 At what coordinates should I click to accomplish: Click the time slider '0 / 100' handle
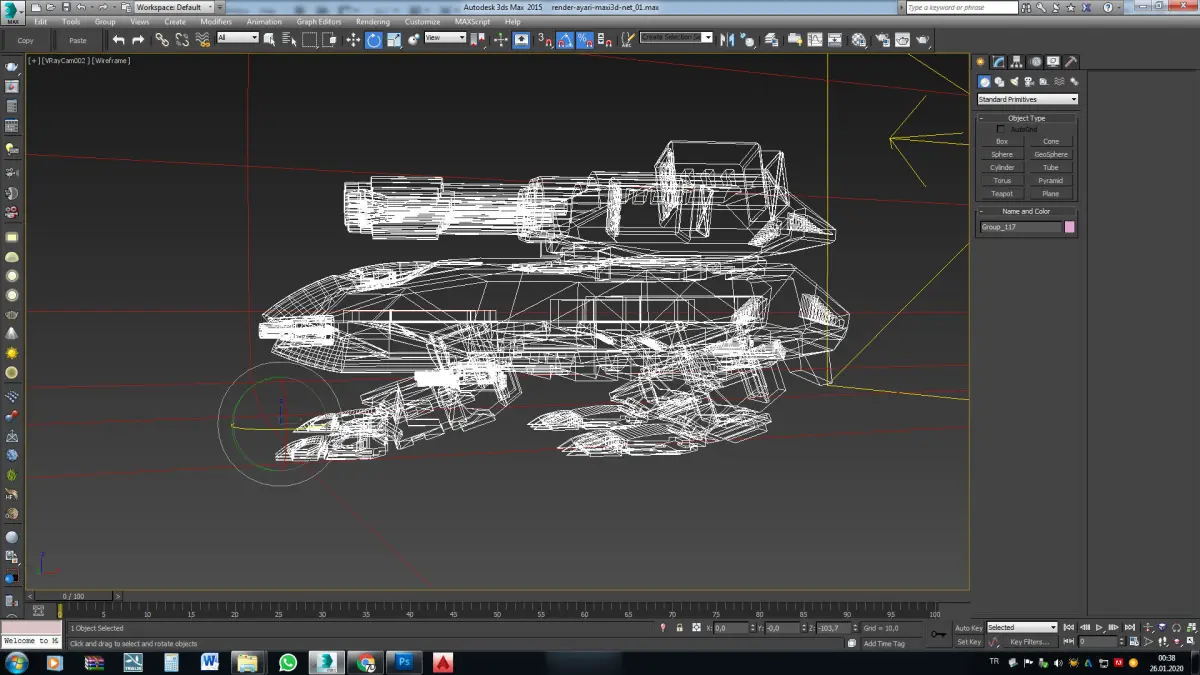[x=74, y=595]
